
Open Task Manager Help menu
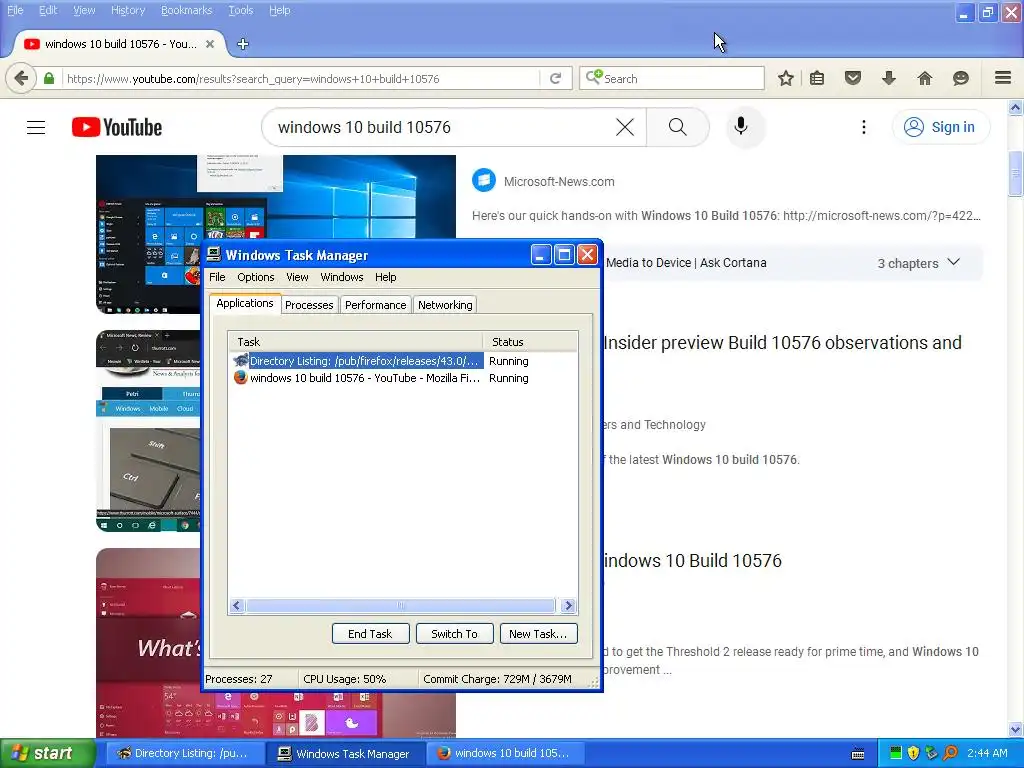pos(385,277)
